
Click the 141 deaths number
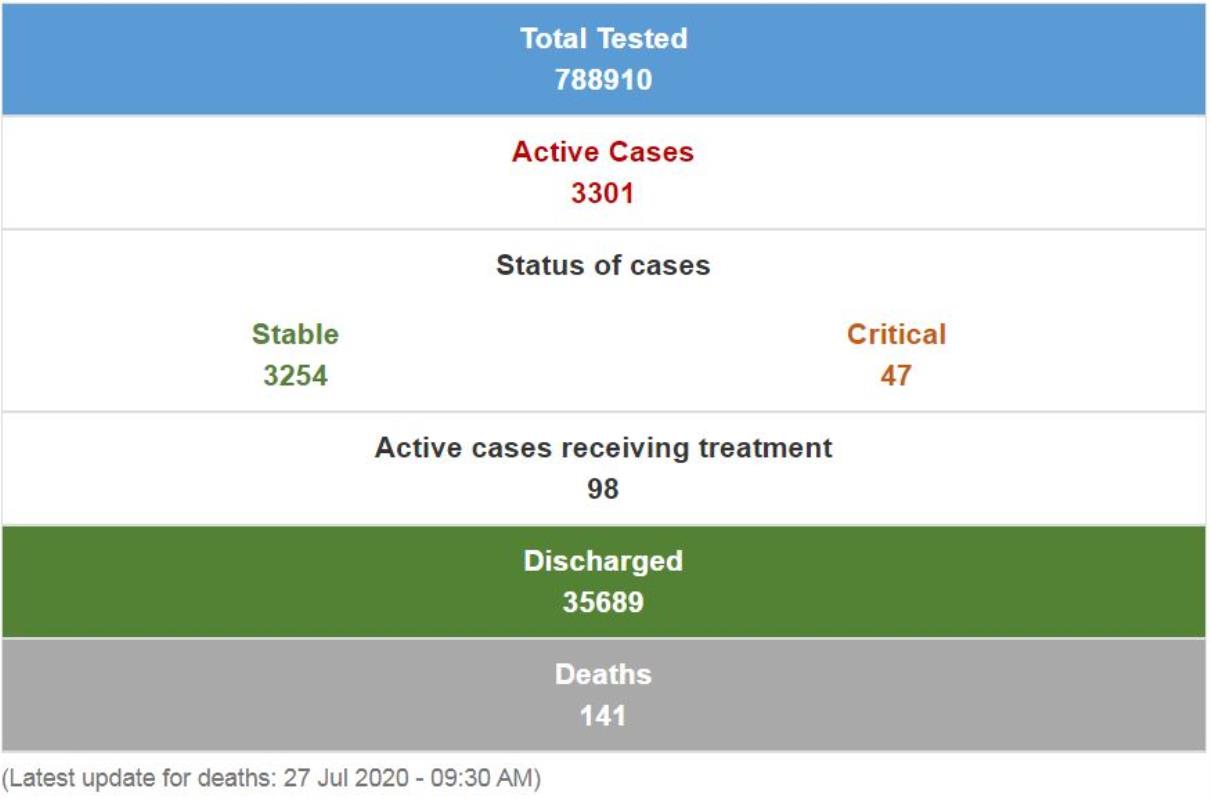(x=603, y=716)
